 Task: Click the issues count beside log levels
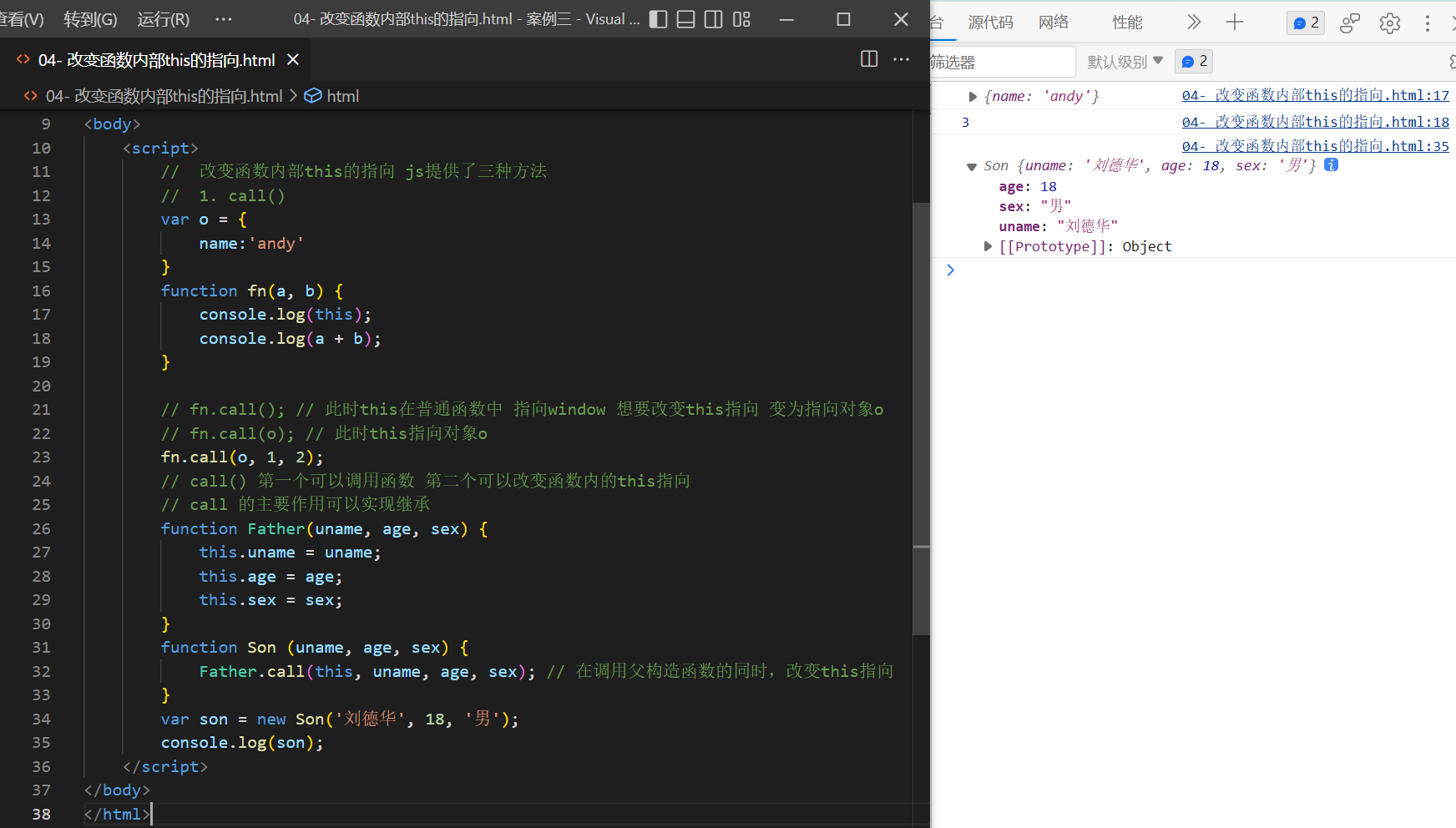tap(1194, 61)
